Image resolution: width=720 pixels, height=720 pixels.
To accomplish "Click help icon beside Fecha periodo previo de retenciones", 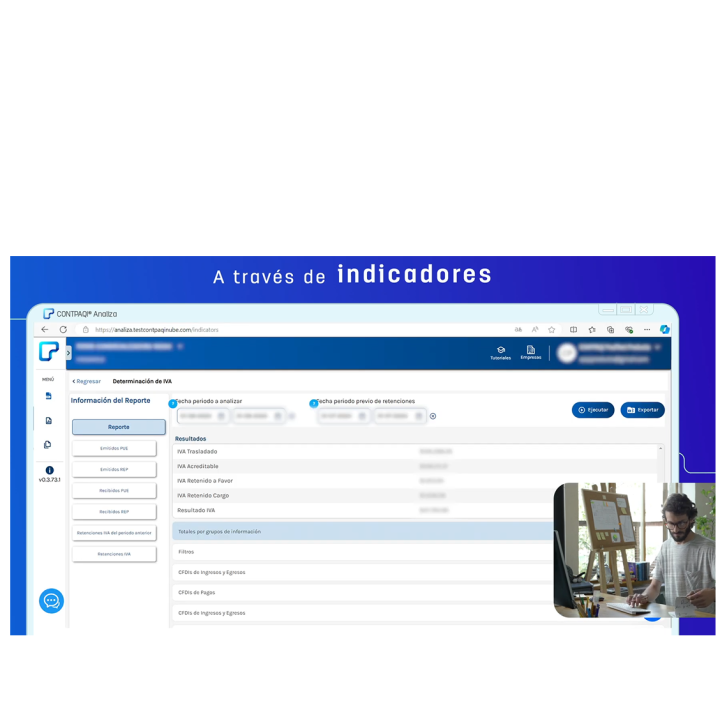I will (314, 403).
